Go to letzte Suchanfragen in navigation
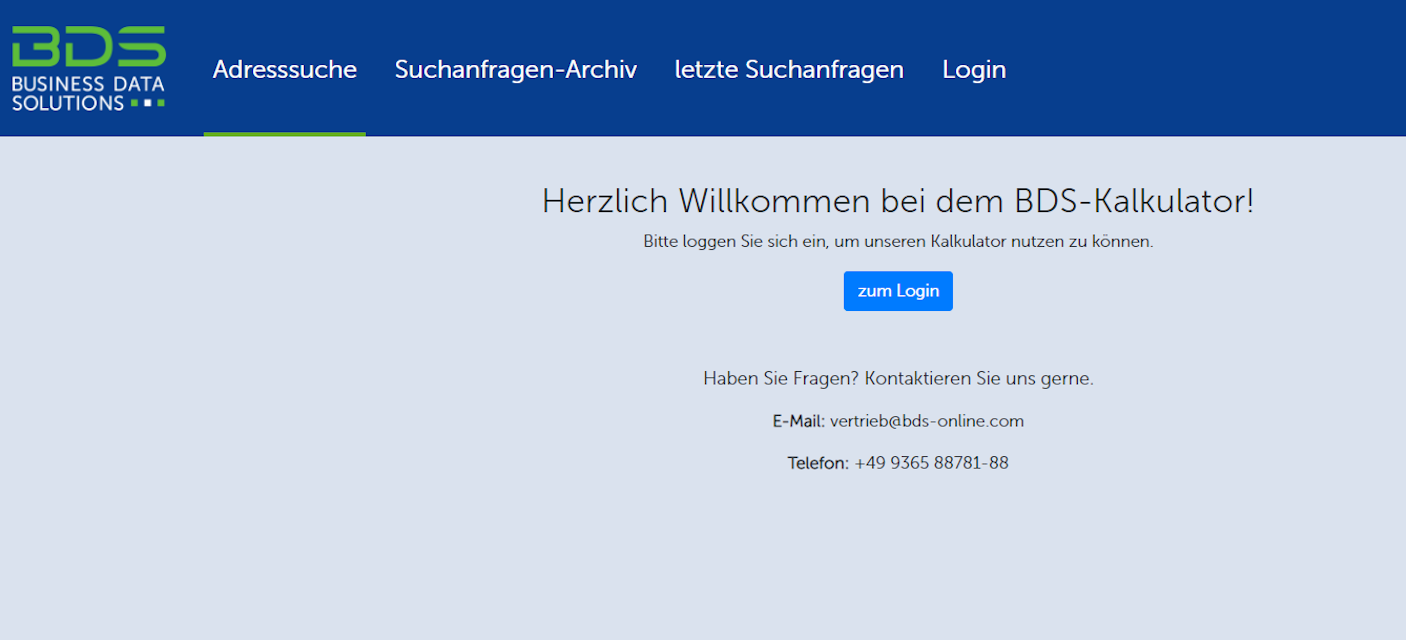 tap(789, 70)
